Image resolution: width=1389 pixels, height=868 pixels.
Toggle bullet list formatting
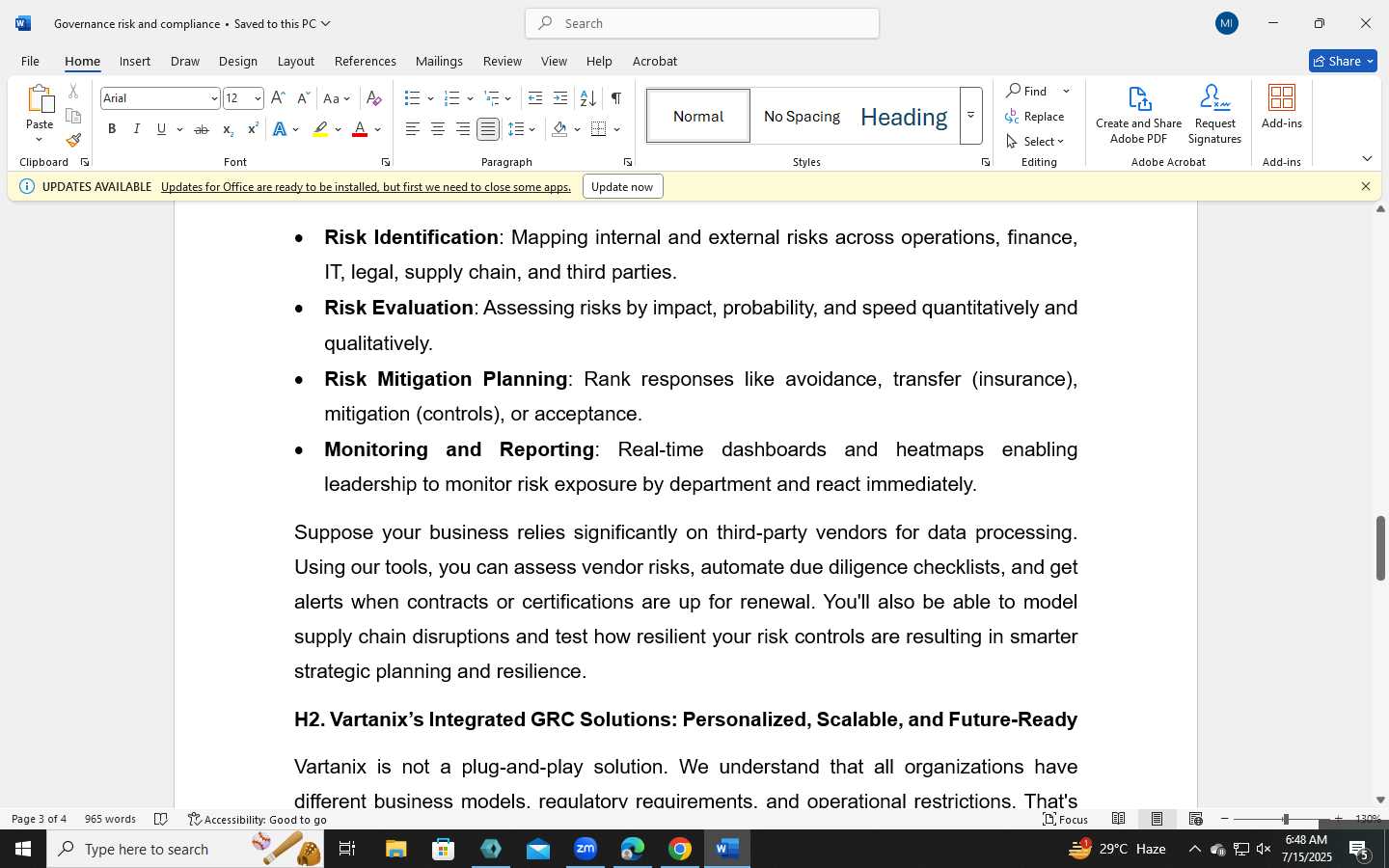tap(412, 98)
